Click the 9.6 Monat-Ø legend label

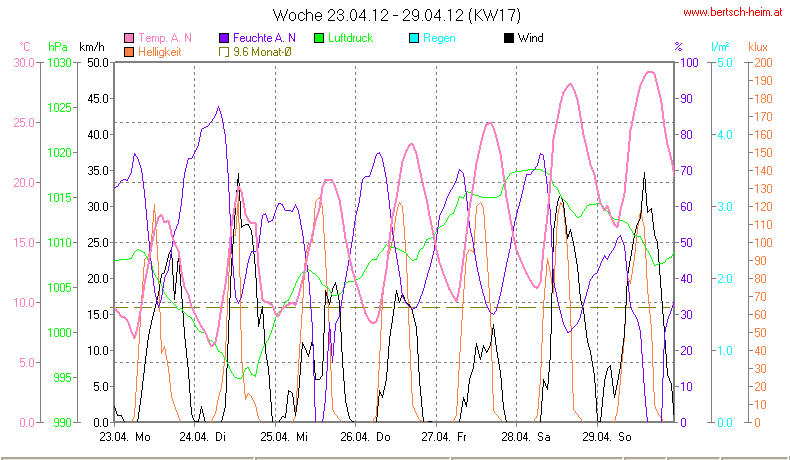[x=262, y=52]
